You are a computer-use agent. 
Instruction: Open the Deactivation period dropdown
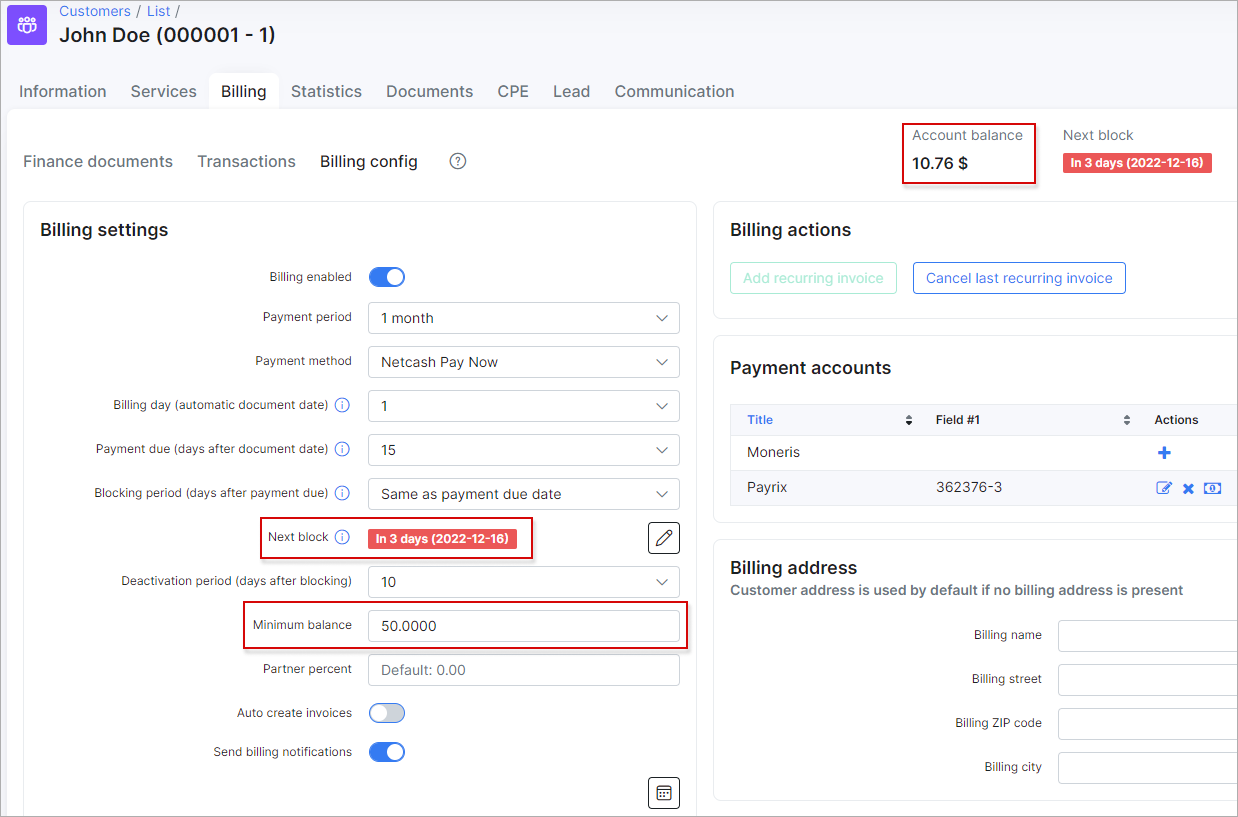[x=523, y=582]
